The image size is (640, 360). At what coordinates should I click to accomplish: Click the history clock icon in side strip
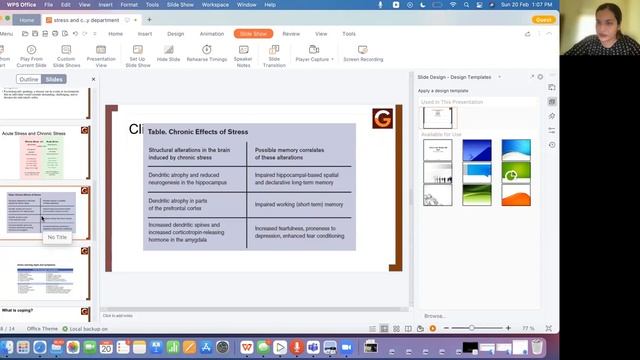pyautogui.click(x=552, y=145)
